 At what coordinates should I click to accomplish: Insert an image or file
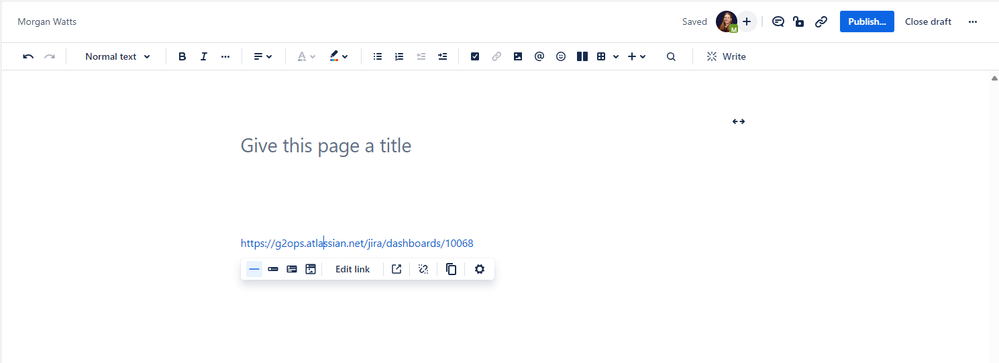pos(518,57)
